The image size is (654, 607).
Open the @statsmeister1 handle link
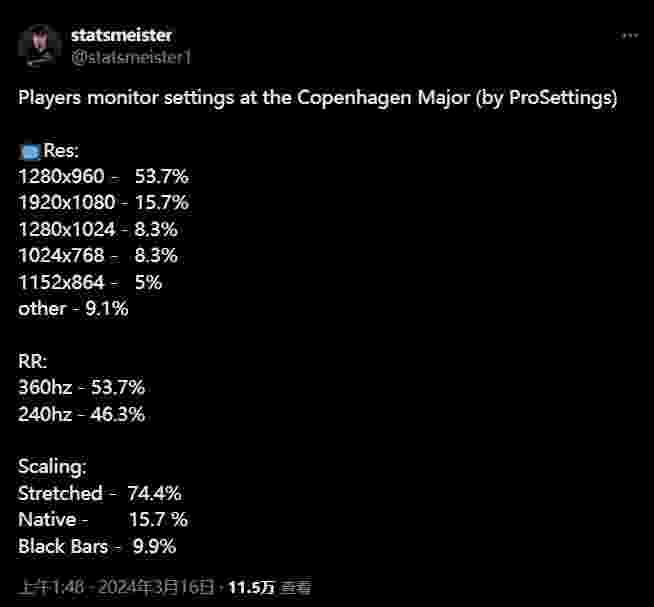[x=131, y=58]
